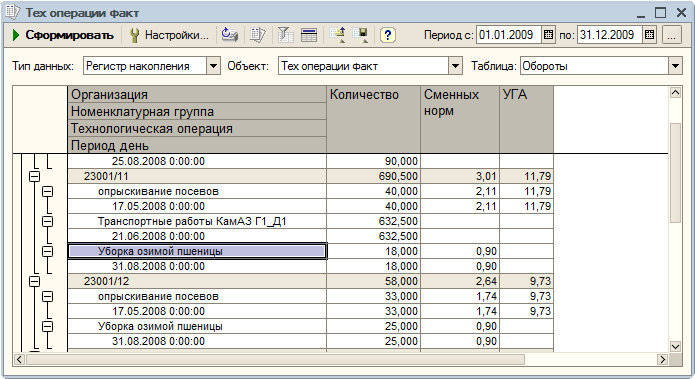
Task: Click the horizontal scrollbar left arrow
Action: [19, 359]
